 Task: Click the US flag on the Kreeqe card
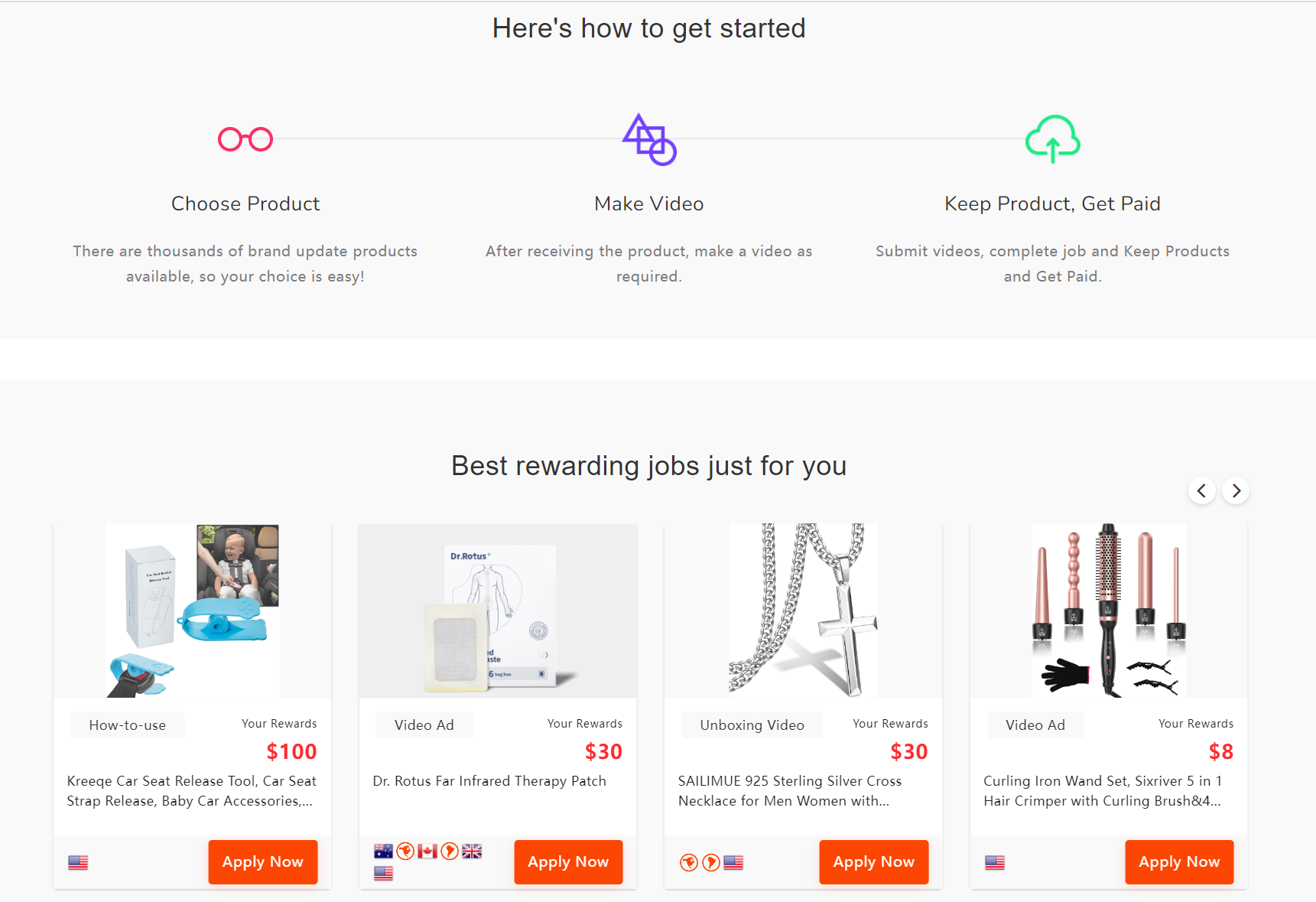click(x=78, y=863)
